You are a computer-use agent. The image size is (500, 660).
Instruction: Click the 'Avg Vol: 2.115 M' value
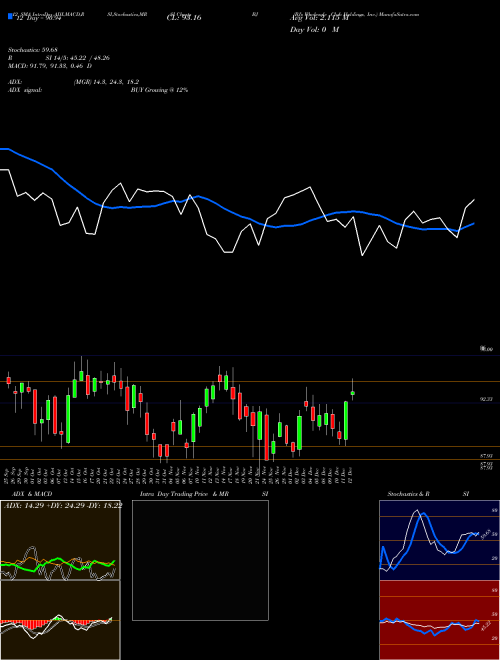(319, 18)
